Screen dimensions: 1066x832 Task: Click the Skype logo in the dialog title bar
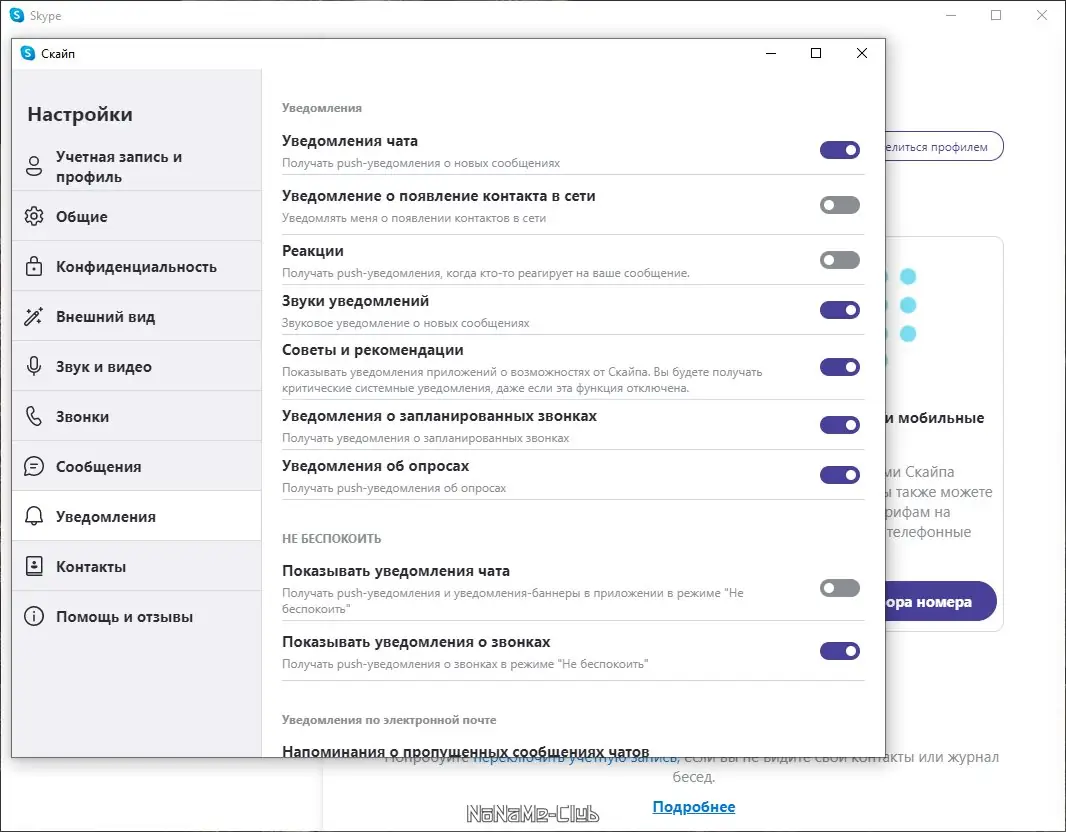point(28,53)
